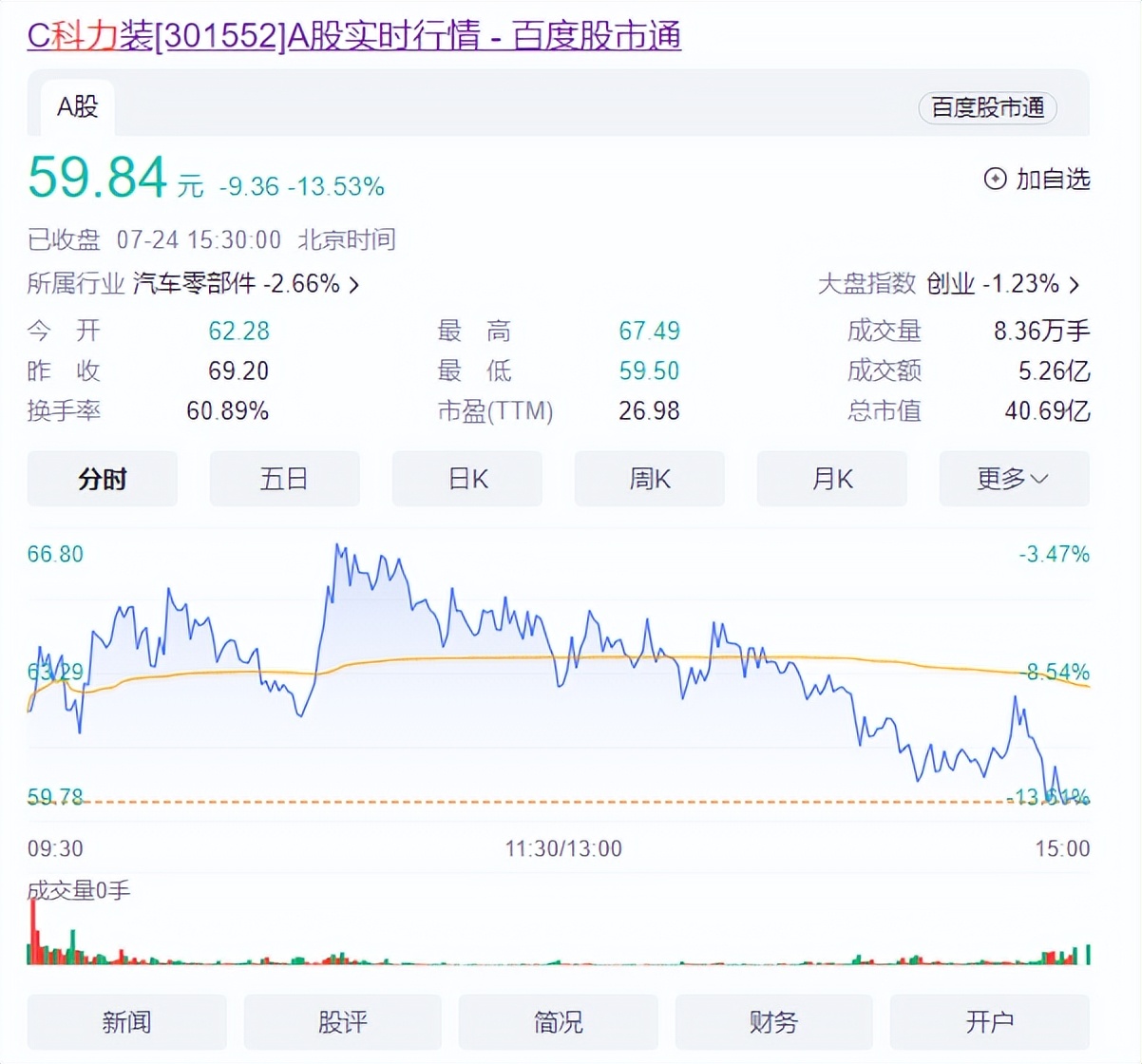Click the 市盈(TTM) value 26.98

point(649,410)
